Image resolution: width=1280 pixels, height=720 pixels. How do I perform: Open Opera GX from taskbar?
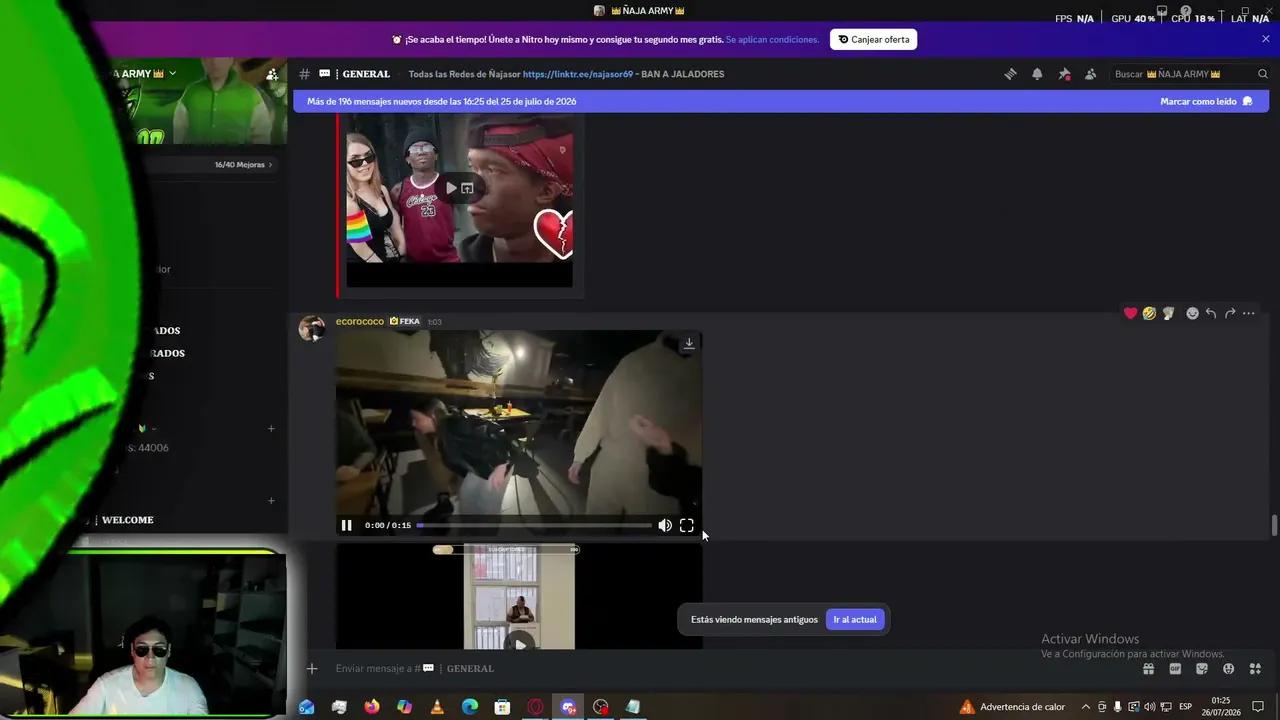pyautogui.click(x=535, y=707)
